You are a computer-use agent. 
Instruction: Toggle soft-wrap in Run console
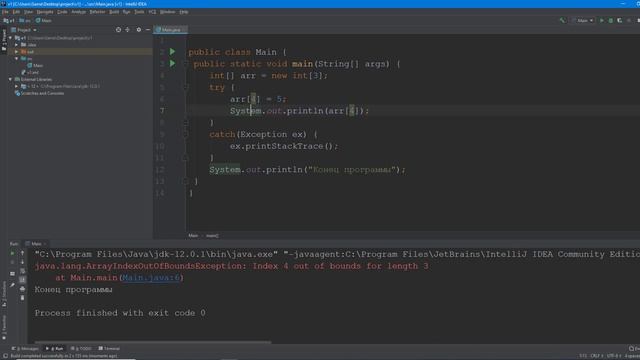22,271
